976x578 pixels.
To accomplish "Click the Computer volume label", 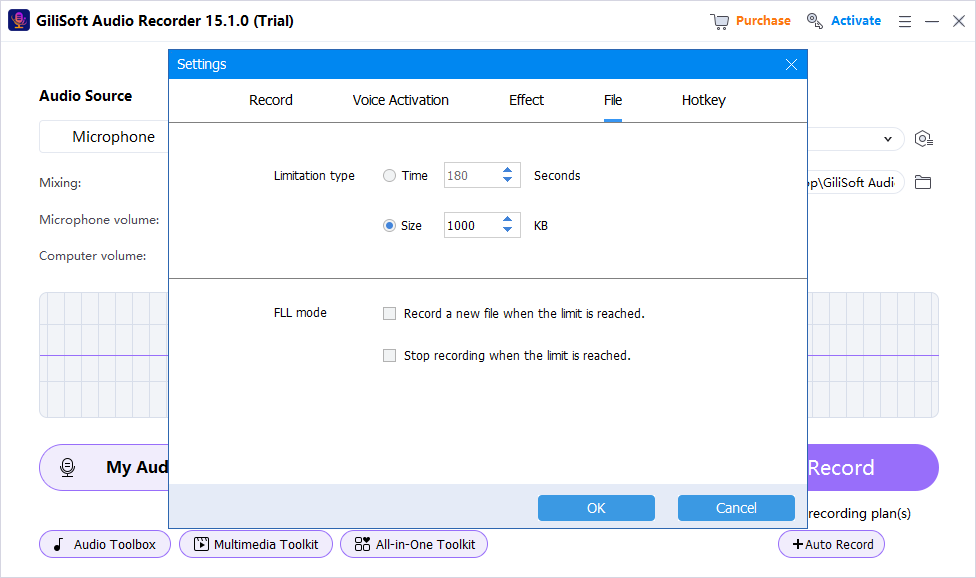I will click(93, 256).
